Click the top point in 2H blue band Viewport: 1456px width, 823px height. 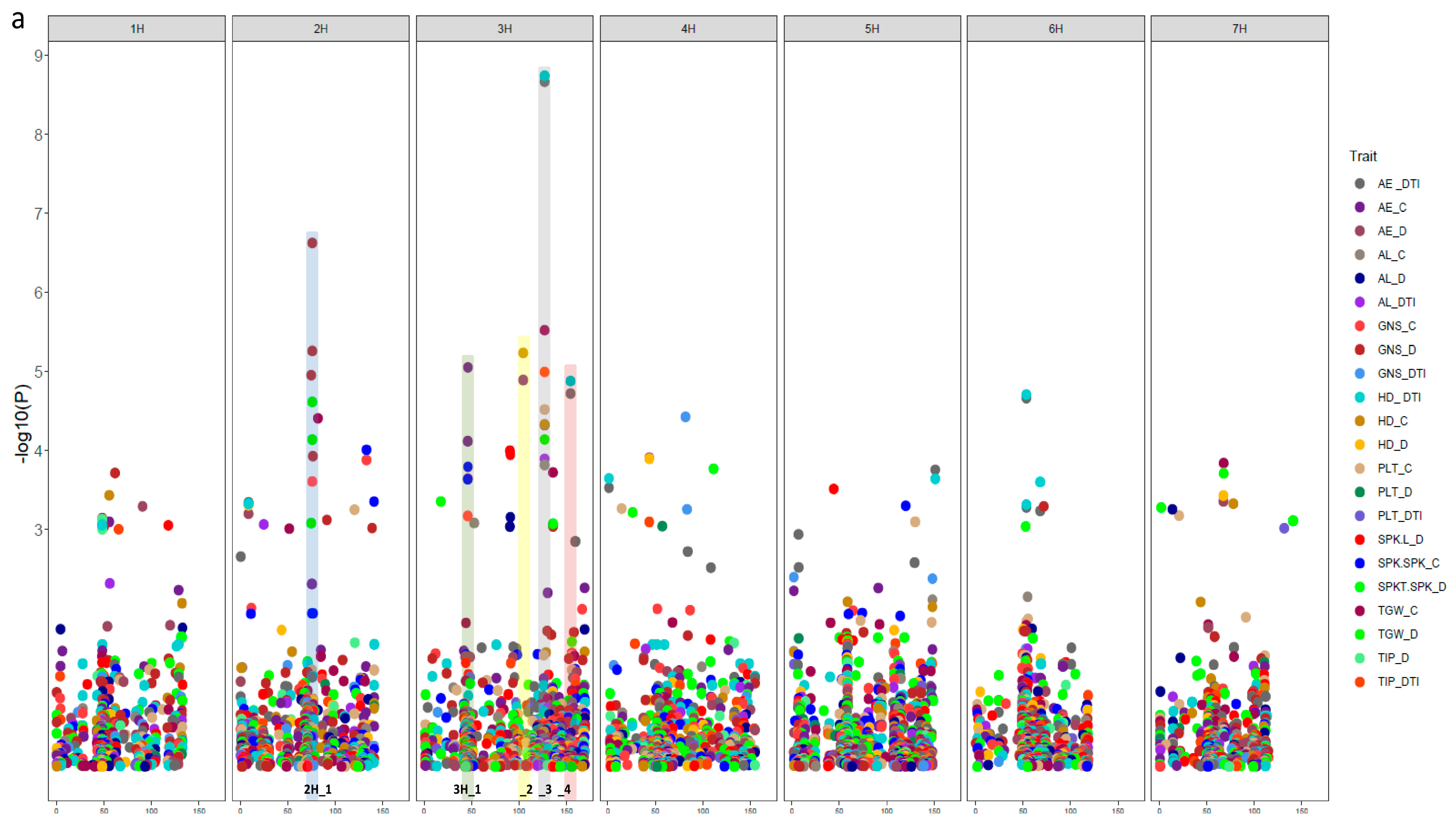click(x=312, y=243)
